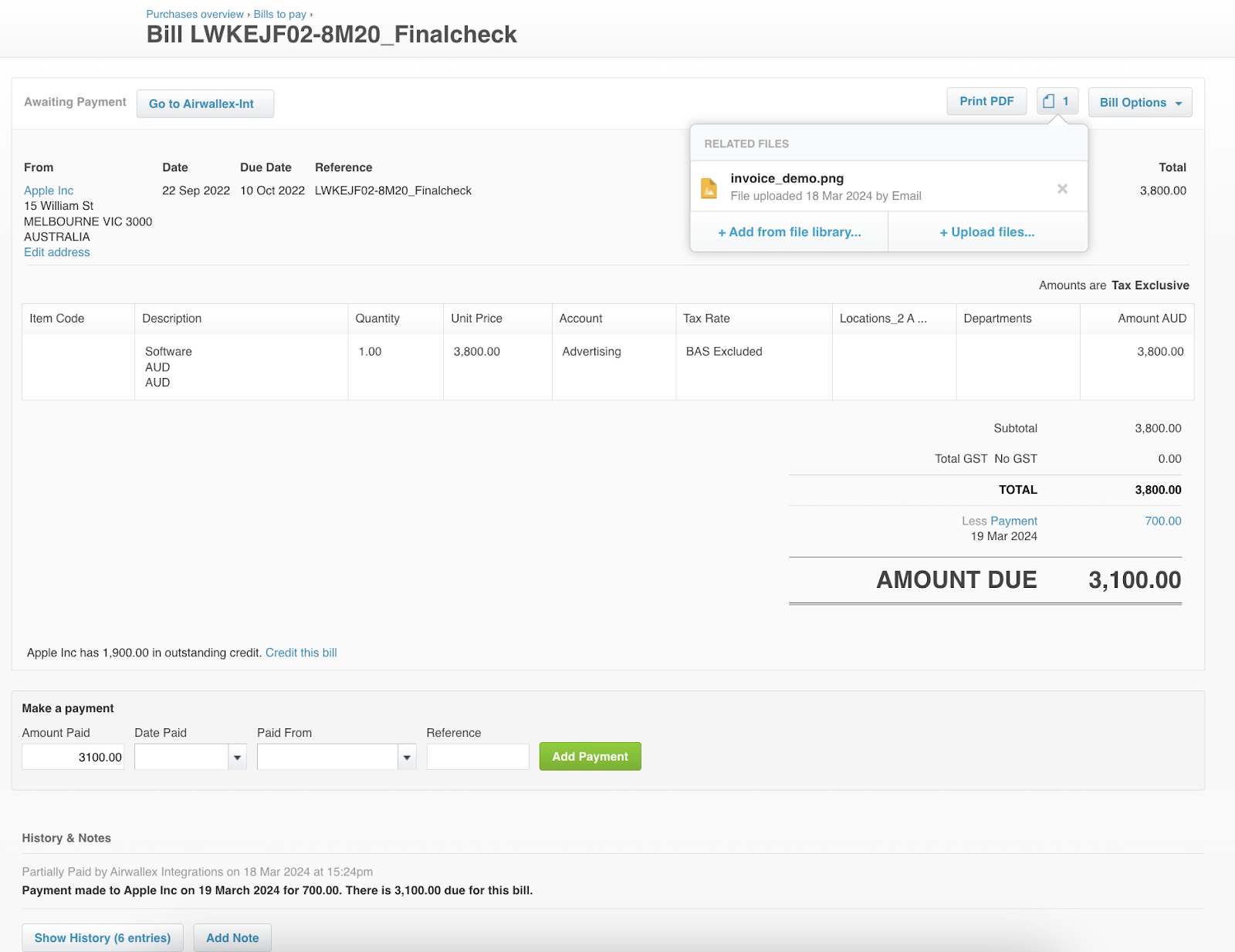Click the Edit address link

coord(56,252)
